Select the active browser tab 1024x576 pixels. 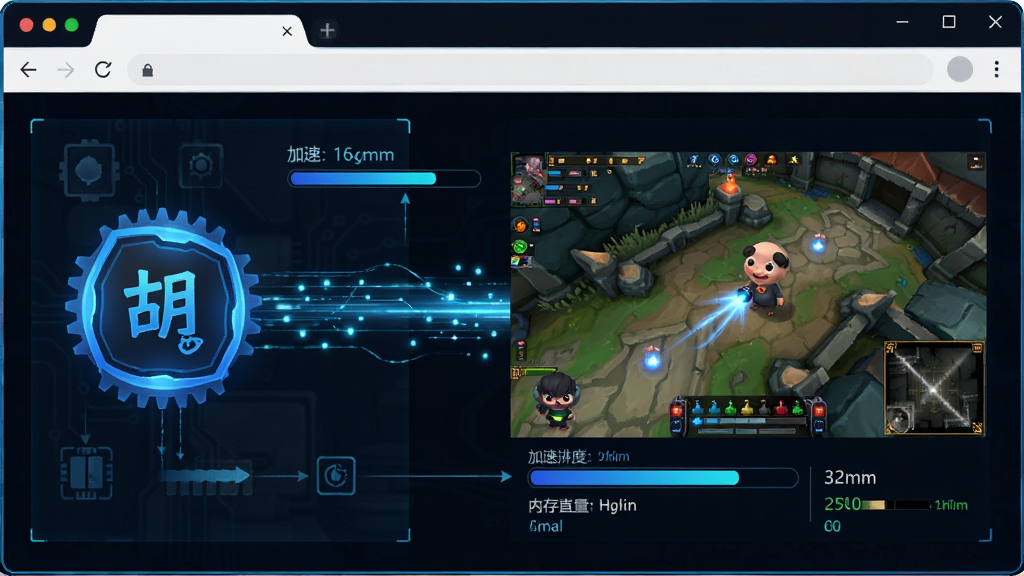(199, 31)
